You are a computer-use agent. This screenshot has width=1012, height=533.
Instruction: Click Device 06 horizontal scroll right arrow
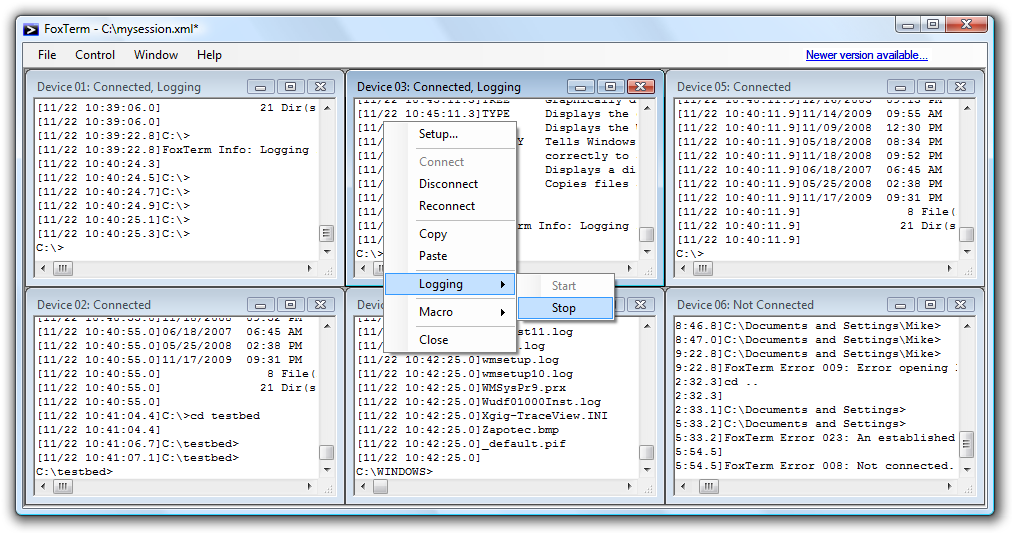coord(950,487)
